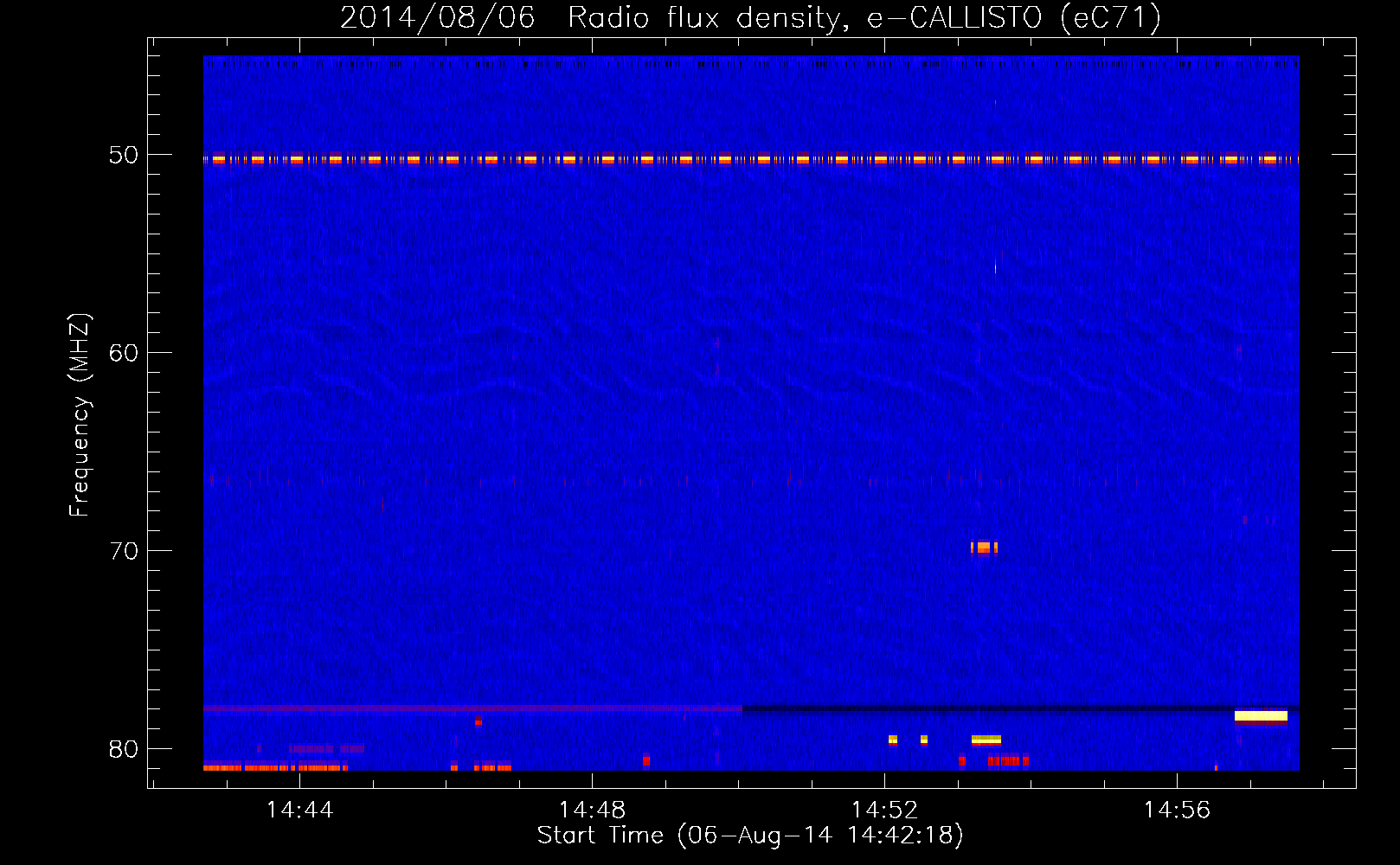This screenshot has height=865, width=1400.
Task: Click the plot title 'Radio flux density, e-CALLISTO (eC71)'
Action: pos(864,18)
